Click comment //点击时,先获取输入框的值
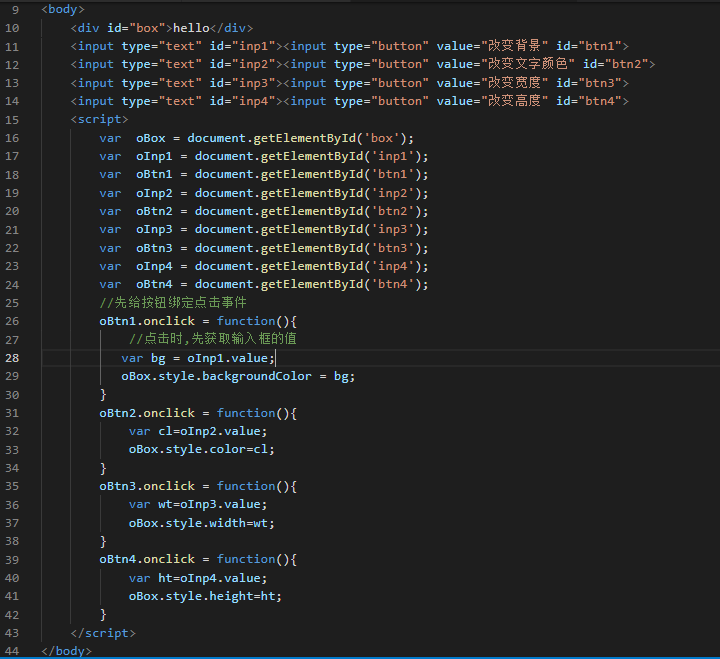 (213, 339)
